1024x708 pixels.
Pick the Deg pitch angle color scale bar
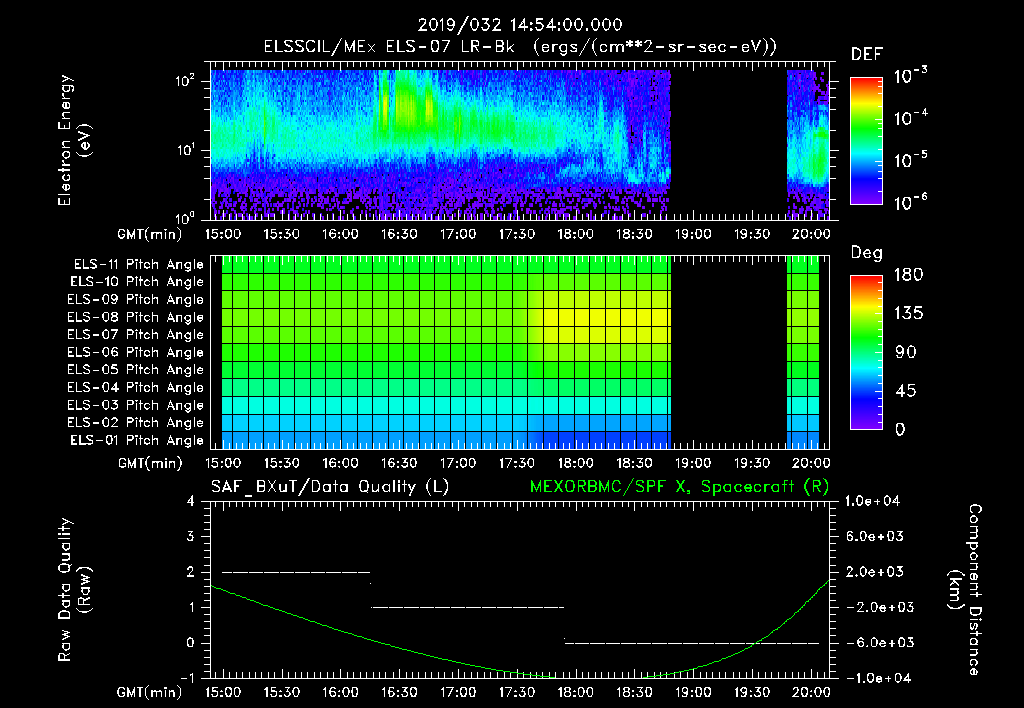pos(867,353)
